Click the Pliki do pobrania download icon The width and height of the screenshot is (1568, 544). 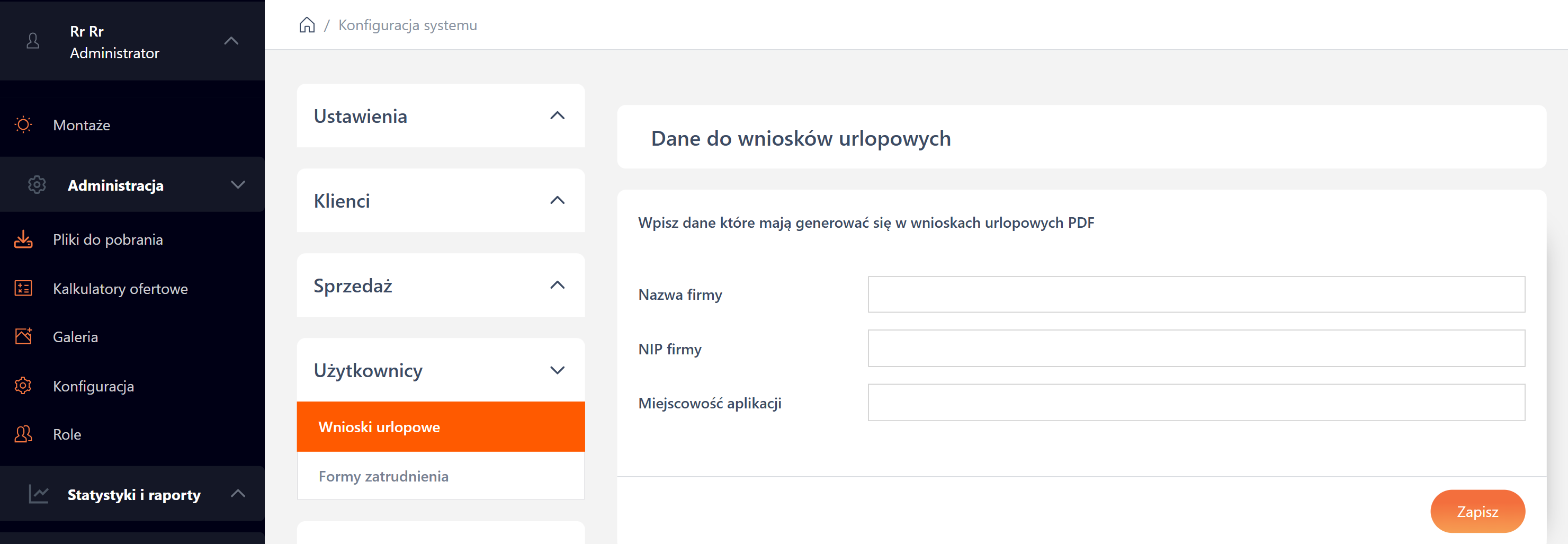point(23,239)
